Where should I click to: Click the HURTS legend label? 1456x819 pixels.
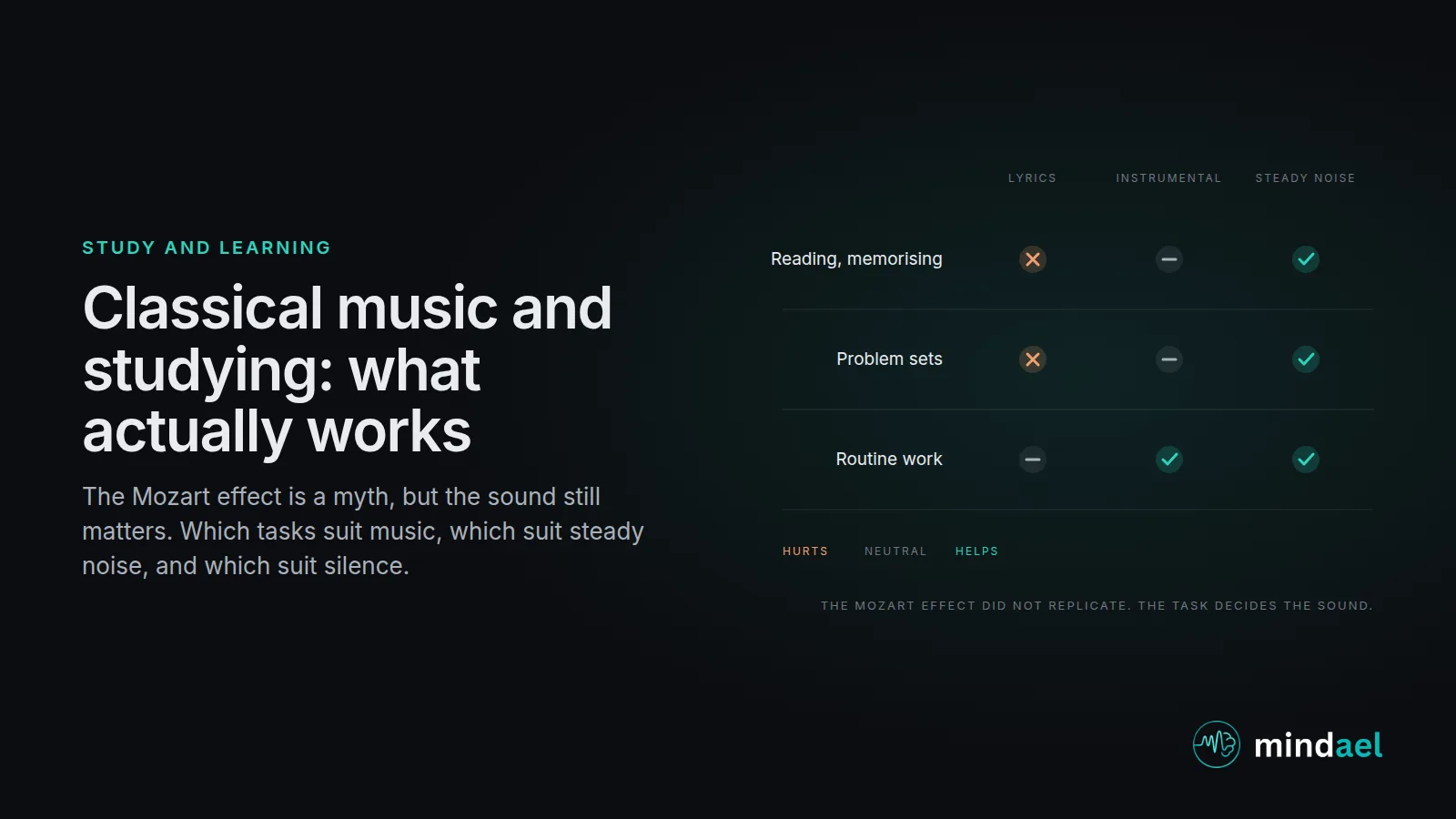(x=805, y=551)
